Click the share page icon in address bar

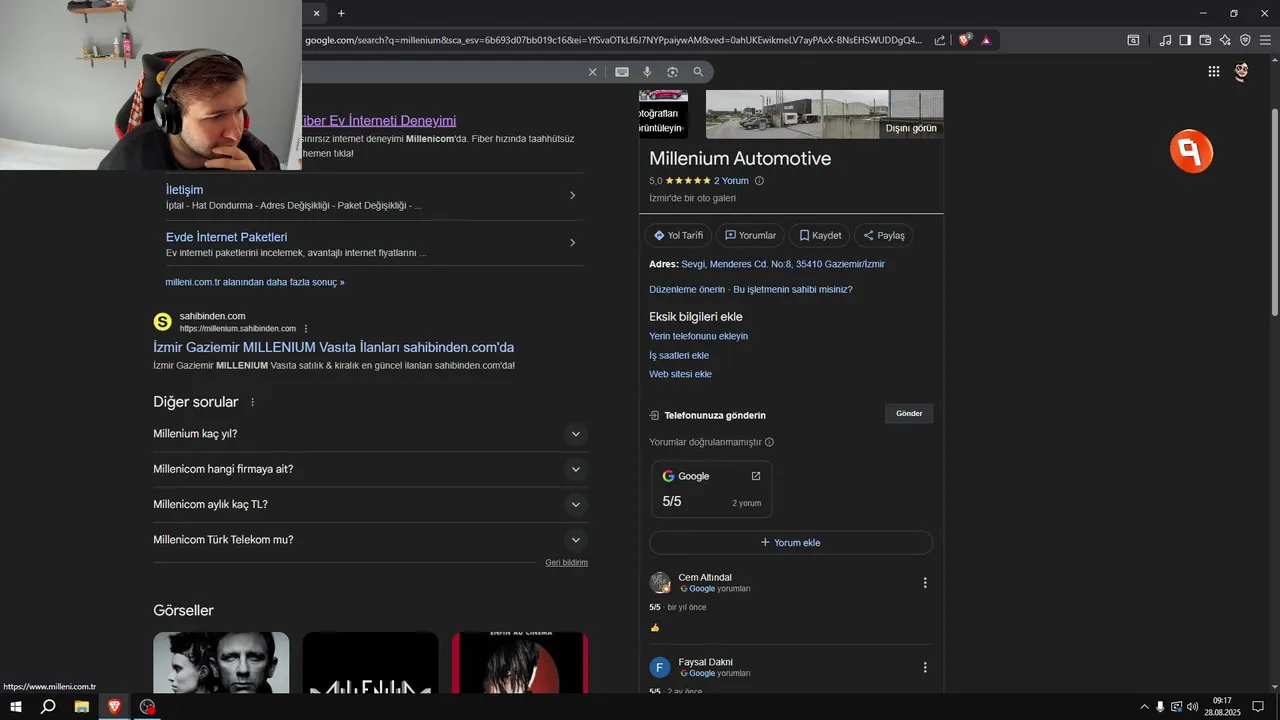940,40
